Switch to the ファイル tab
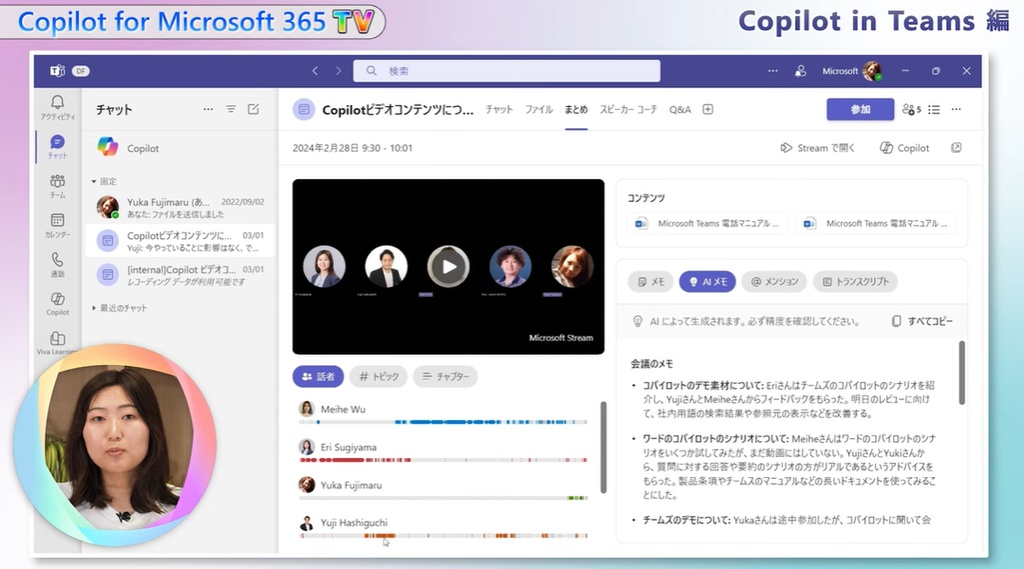 pyautogui.click(x=539, y=109)
